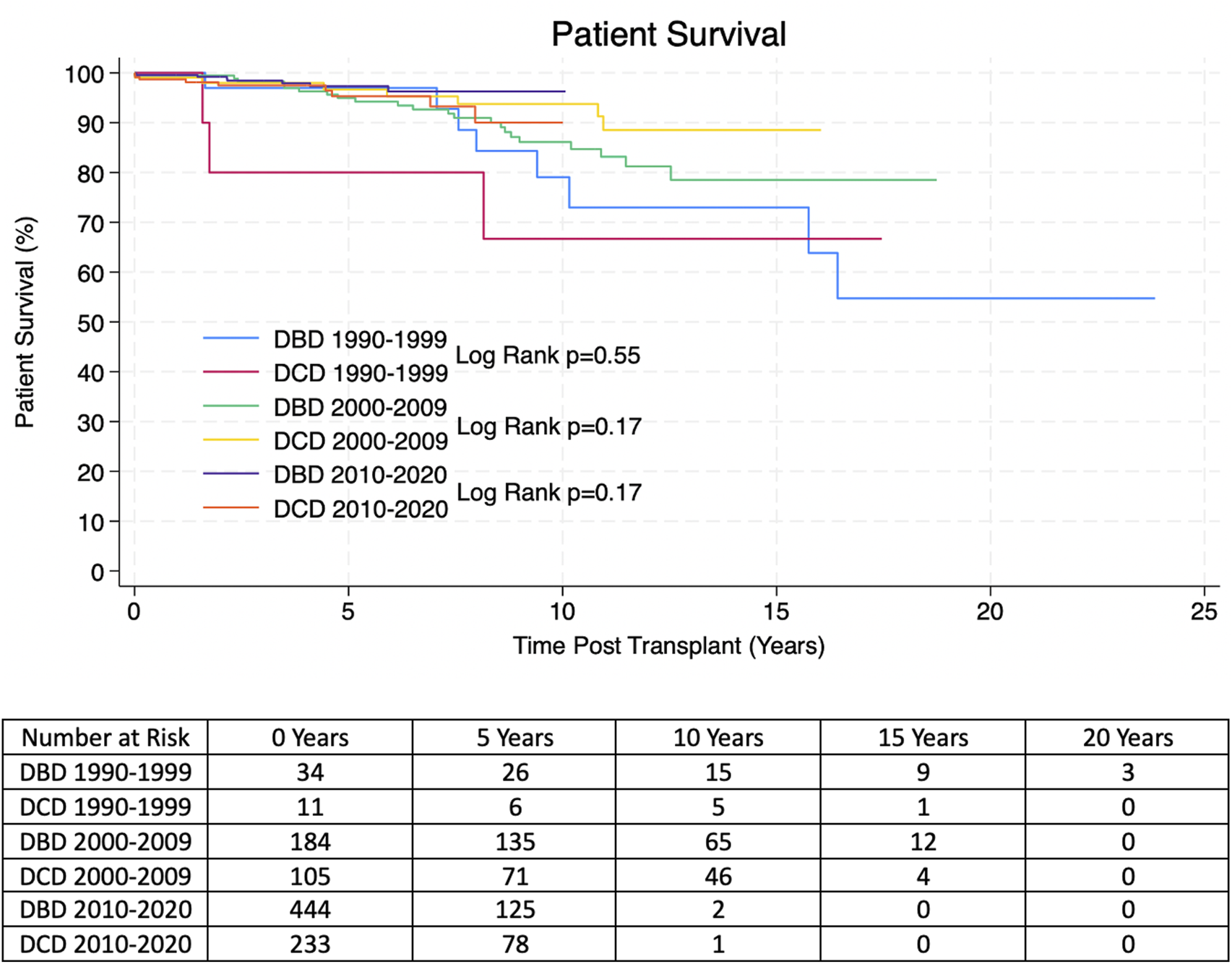Select the DBD 2010-2020 row label in table

point(105,910)
